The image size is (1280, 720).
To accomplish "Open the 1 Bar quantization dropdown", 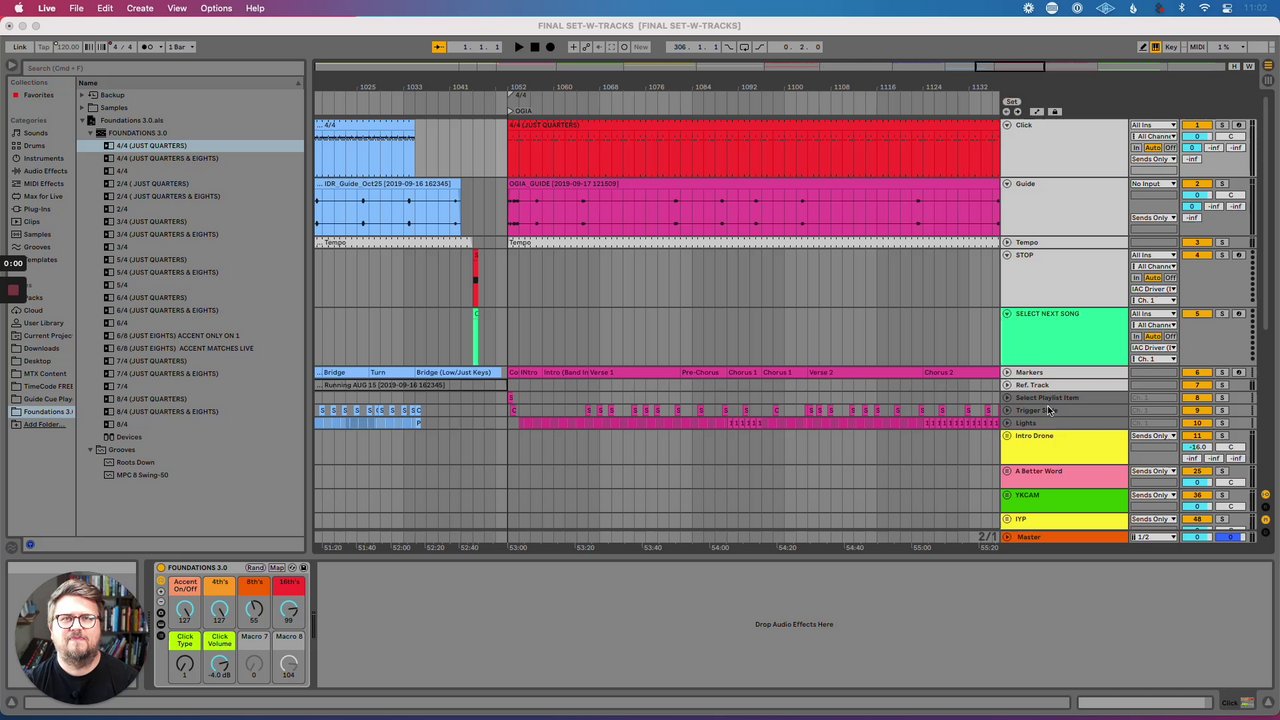I will pyautogui.click(x=180, y=47).
